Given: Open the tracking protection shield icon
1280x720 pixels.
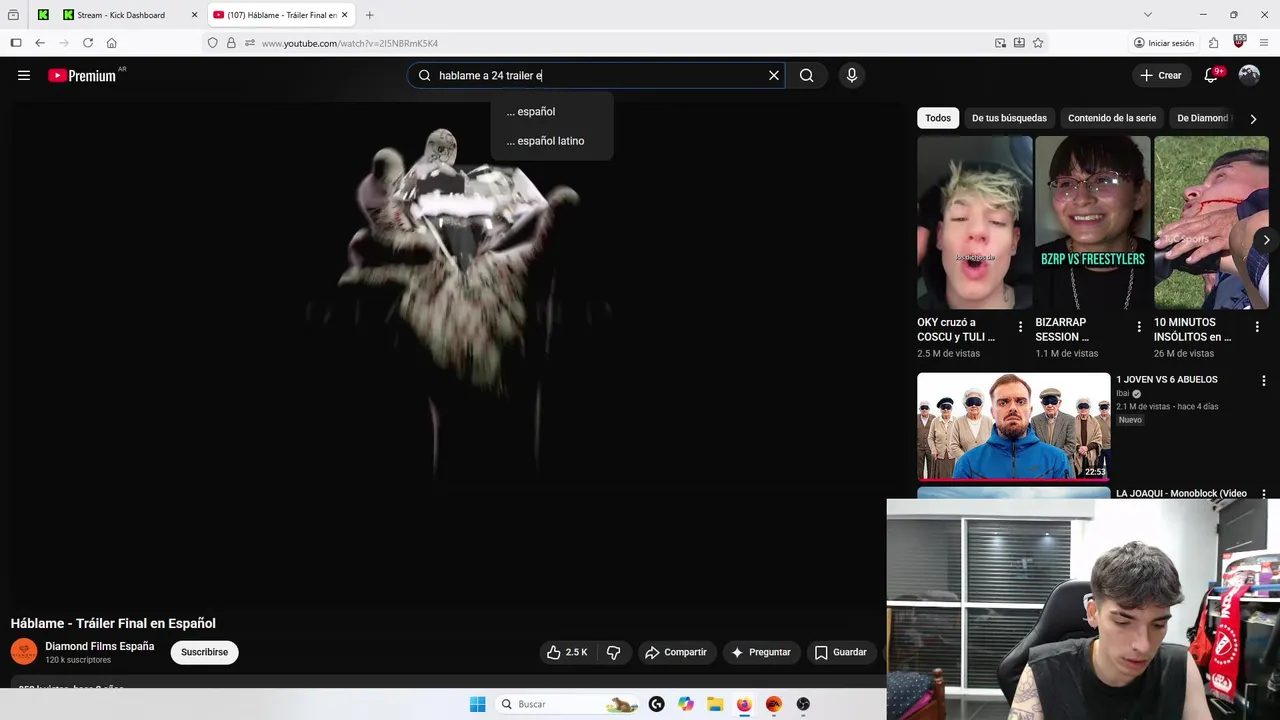Looking at the screenshot, I should tap(212, 43).
